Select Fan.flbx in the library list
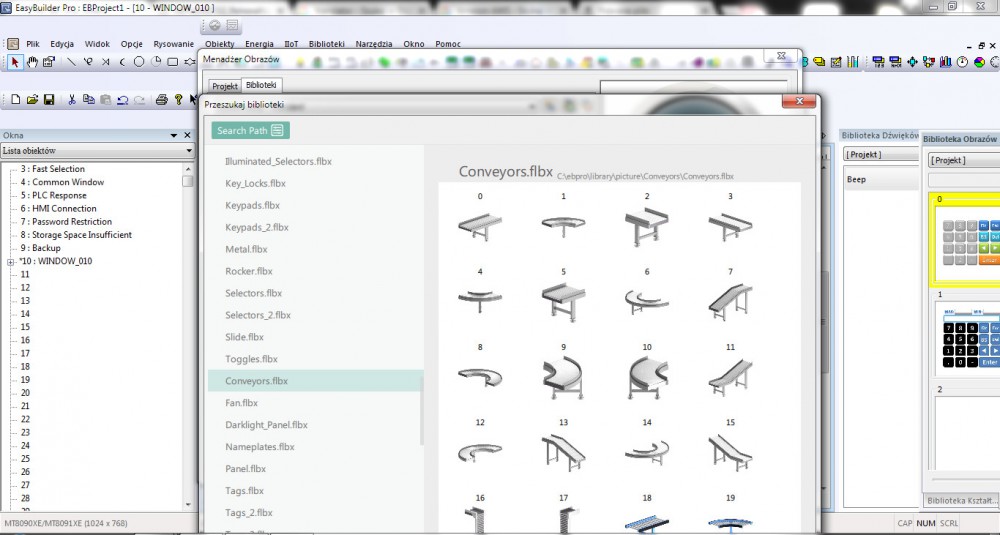The height and width of the screenshot is (535, 1000). [x=241, y=403]
